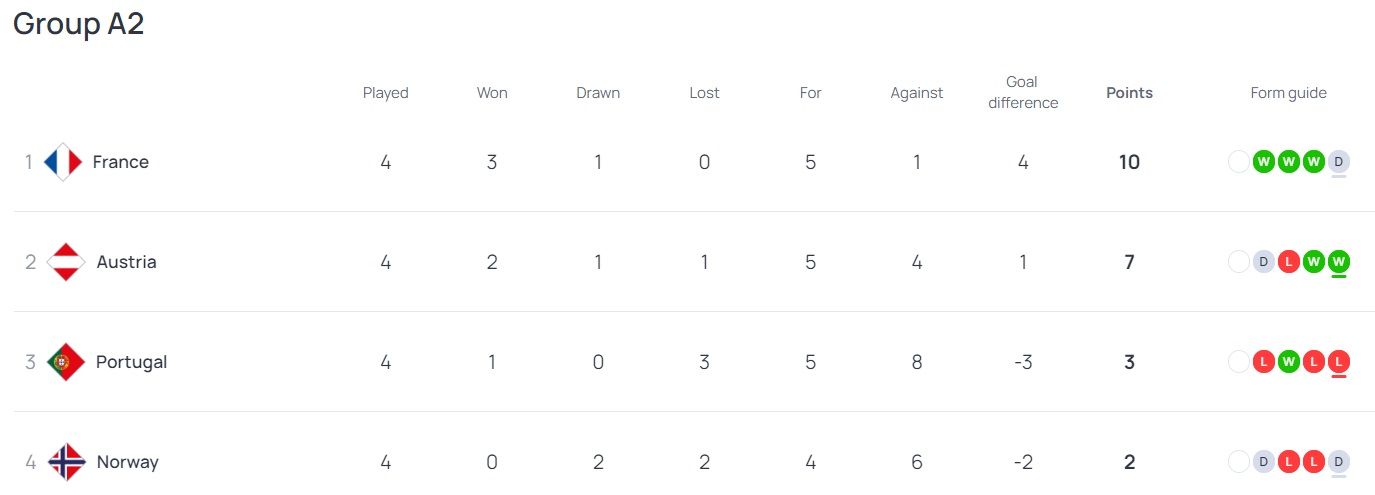This screenshot has width=1375, height=495.
Task: Select France's draw badge in form guide
Action: coord(1339,161)
